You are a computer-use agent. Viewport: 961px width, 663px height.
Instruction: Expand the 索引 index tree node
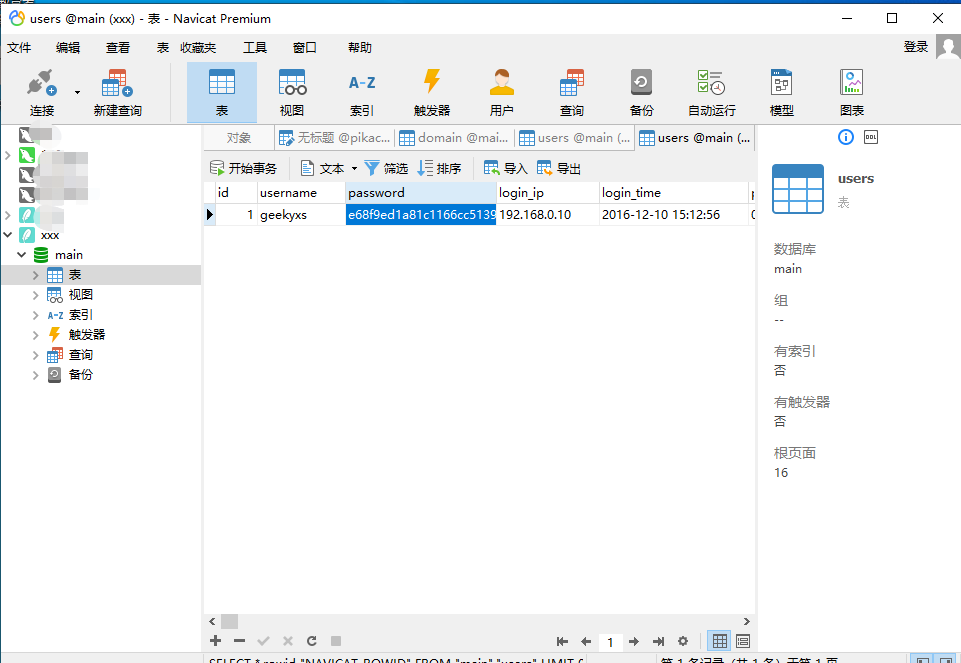(x=36, y=315)
